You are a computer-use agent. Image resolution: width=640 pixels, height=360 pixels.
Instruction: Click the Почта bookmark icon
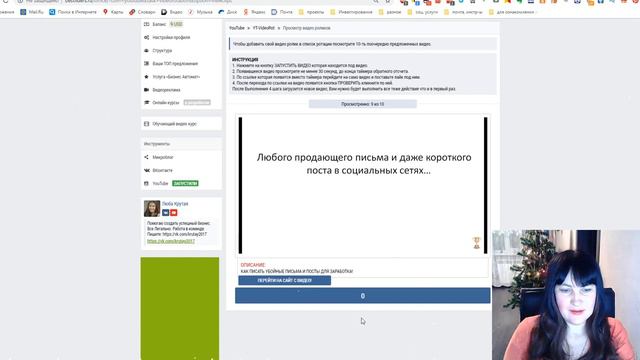coord(274,12)
